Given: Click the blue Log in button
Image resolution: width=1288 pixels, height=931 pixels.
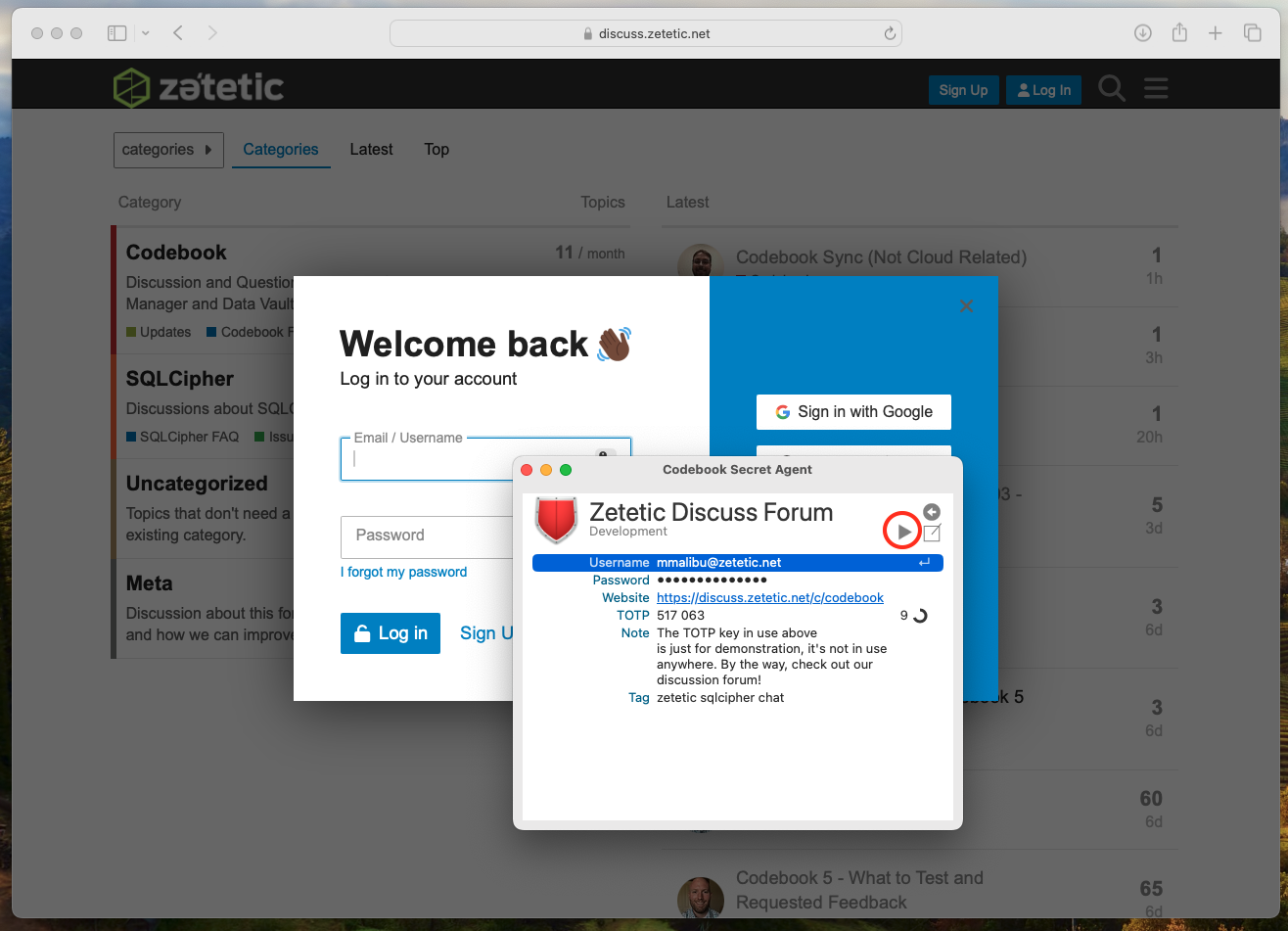Looking at the screenshot, I should click(391, 633).
